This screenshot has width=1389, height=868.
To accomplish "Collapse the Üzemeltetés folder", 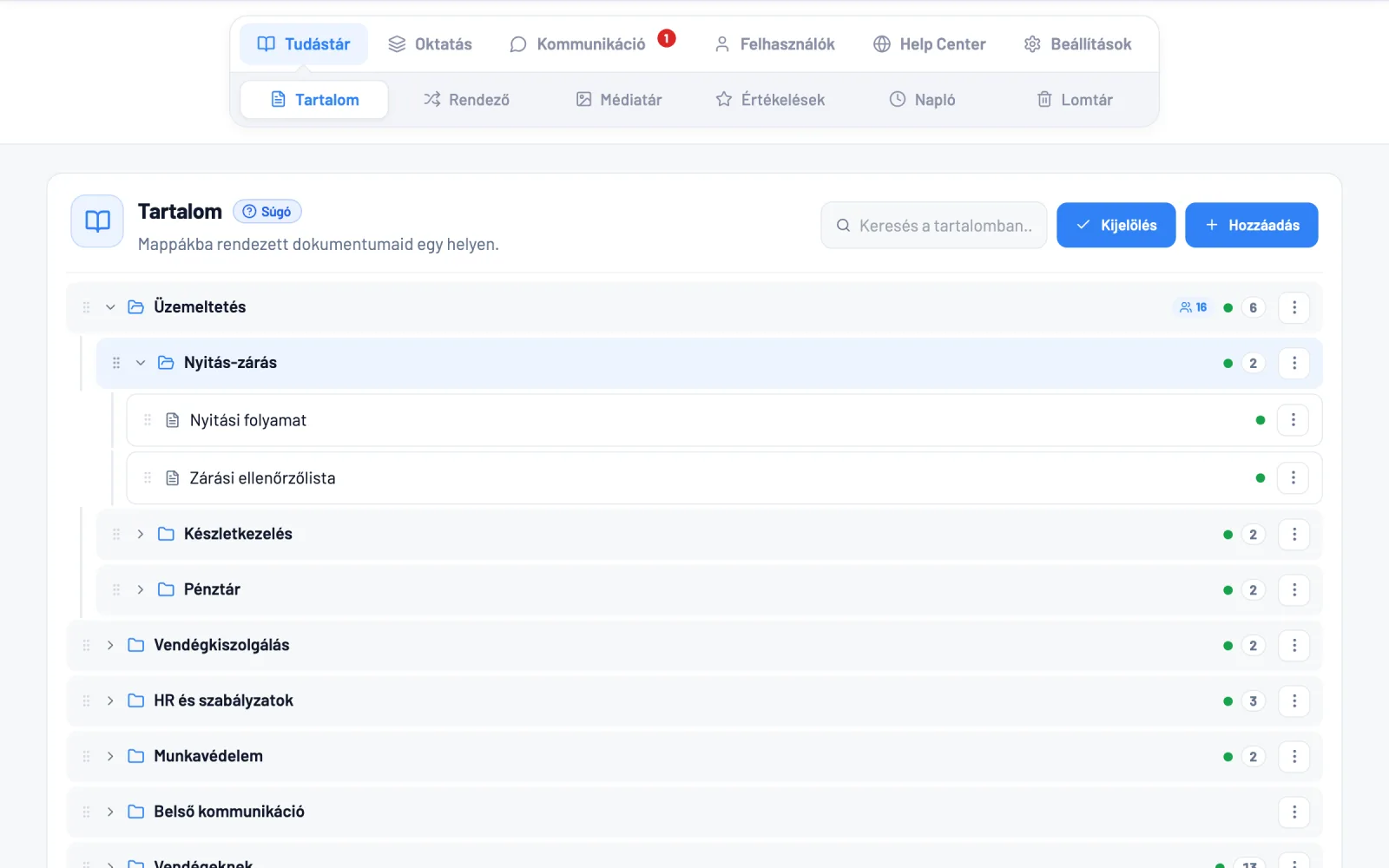I will pos(110,307).
